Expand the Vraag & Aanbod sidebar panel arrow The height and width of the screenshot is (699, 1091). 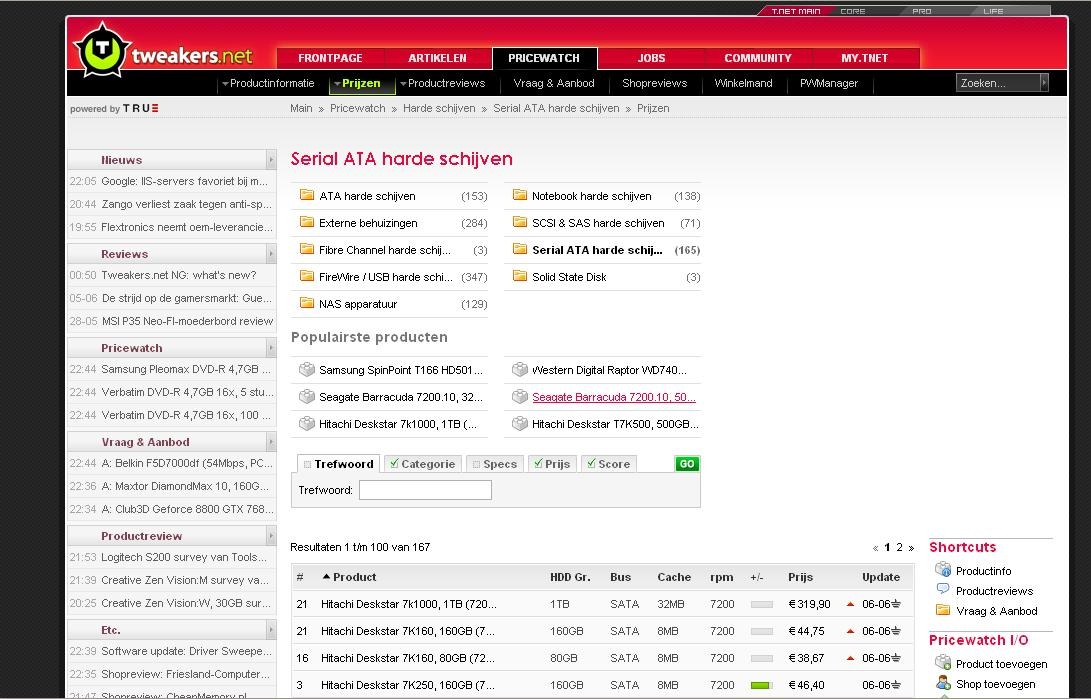[271, 441]
